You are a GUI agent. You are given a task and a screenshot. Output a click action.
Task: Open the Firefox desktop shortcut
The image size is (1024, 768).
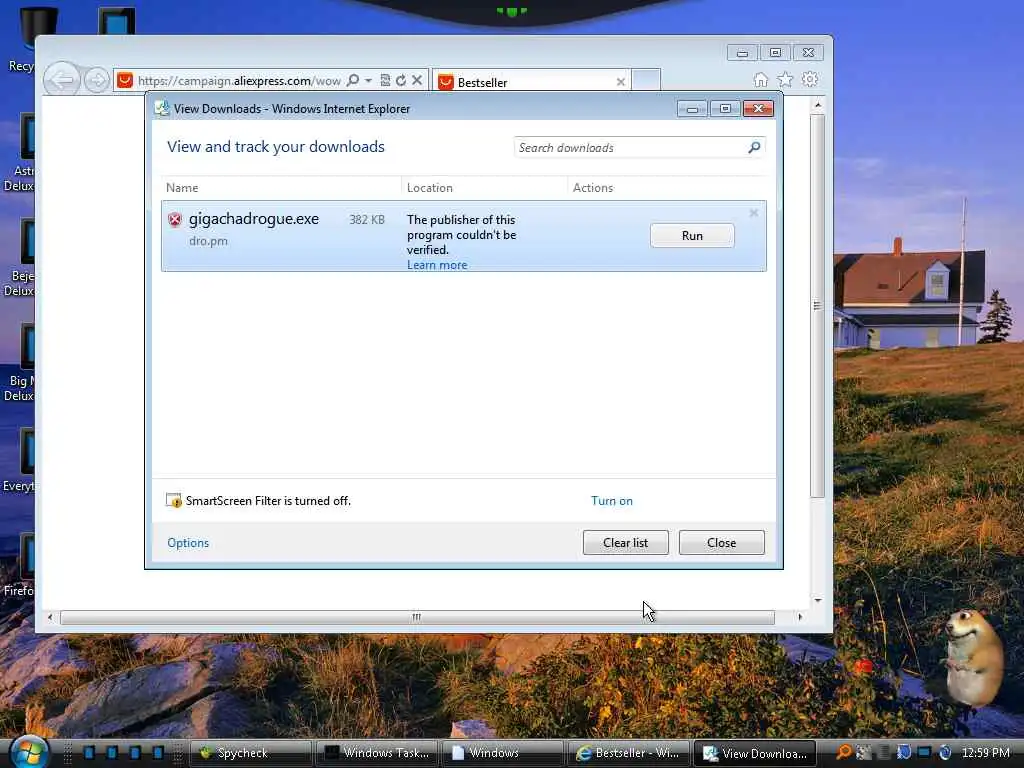tap(20, 565)
